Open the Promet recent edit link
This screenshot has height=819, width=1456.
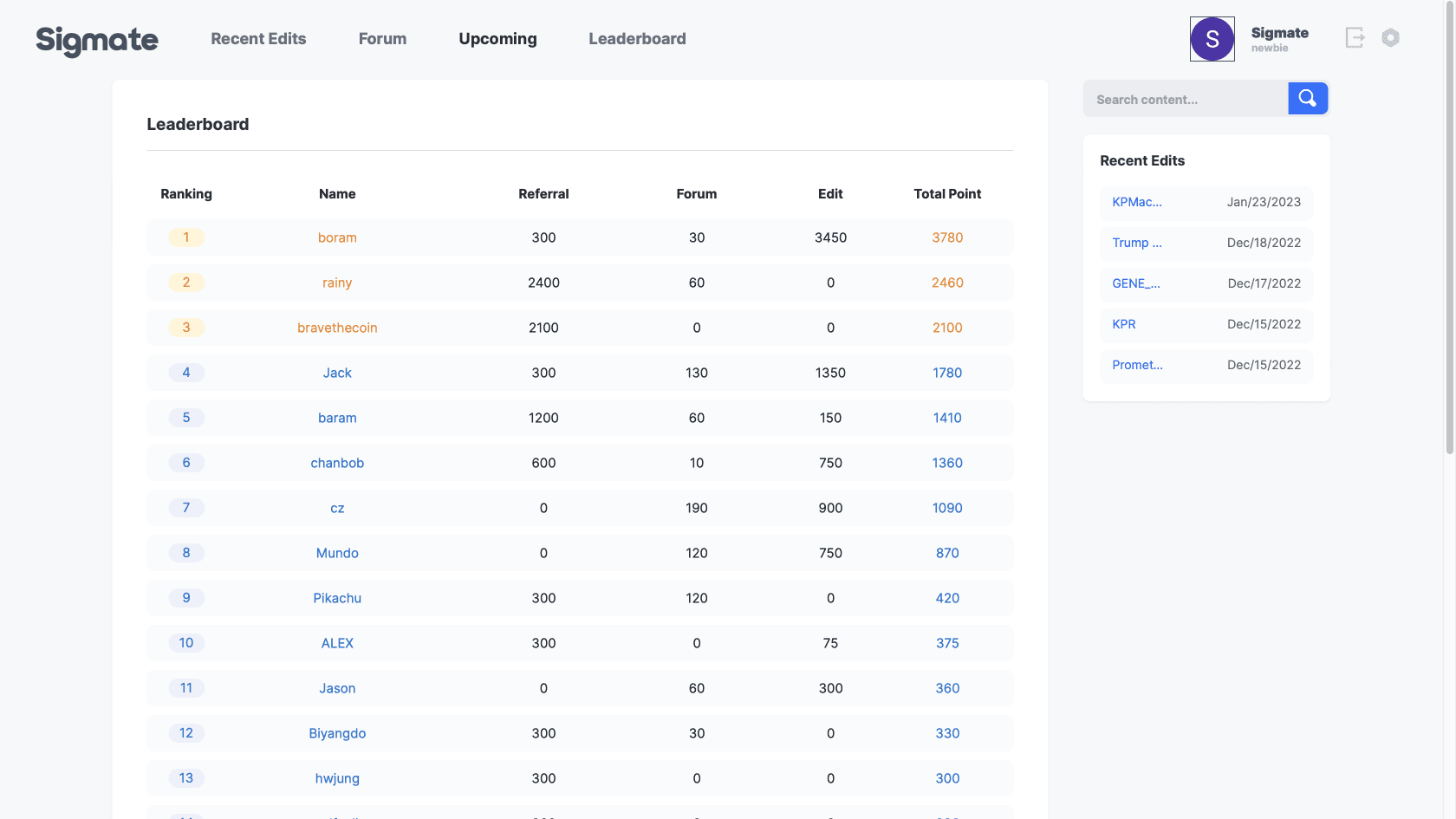(1137, 365)
